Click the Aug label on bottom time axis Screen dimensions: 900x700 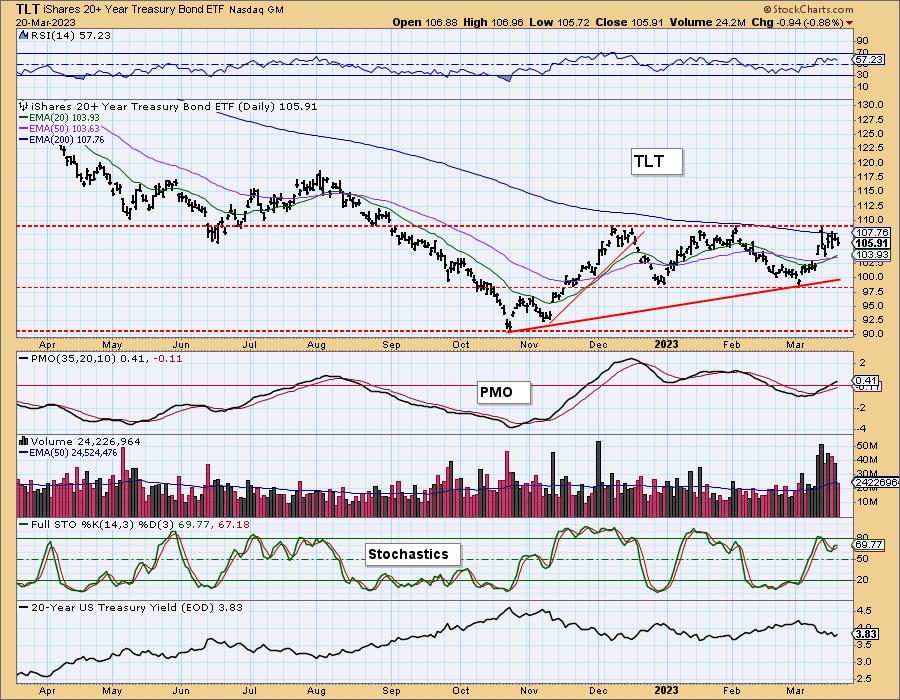coord(316,691)
